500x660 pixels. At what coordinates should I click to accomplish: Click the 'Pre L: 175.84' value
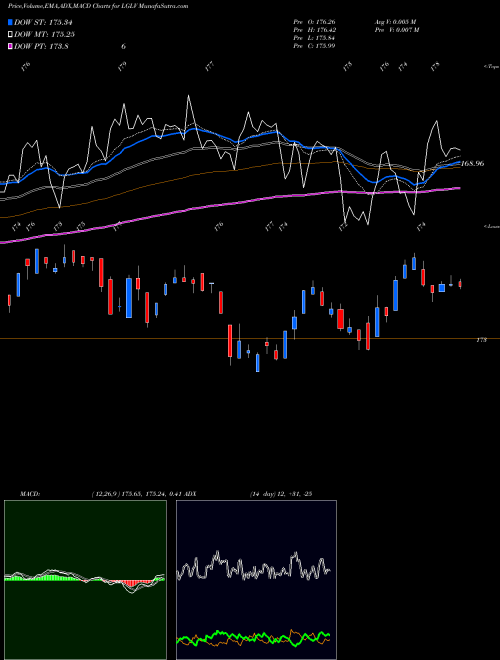pyautogui.click(x=314, y=38)
